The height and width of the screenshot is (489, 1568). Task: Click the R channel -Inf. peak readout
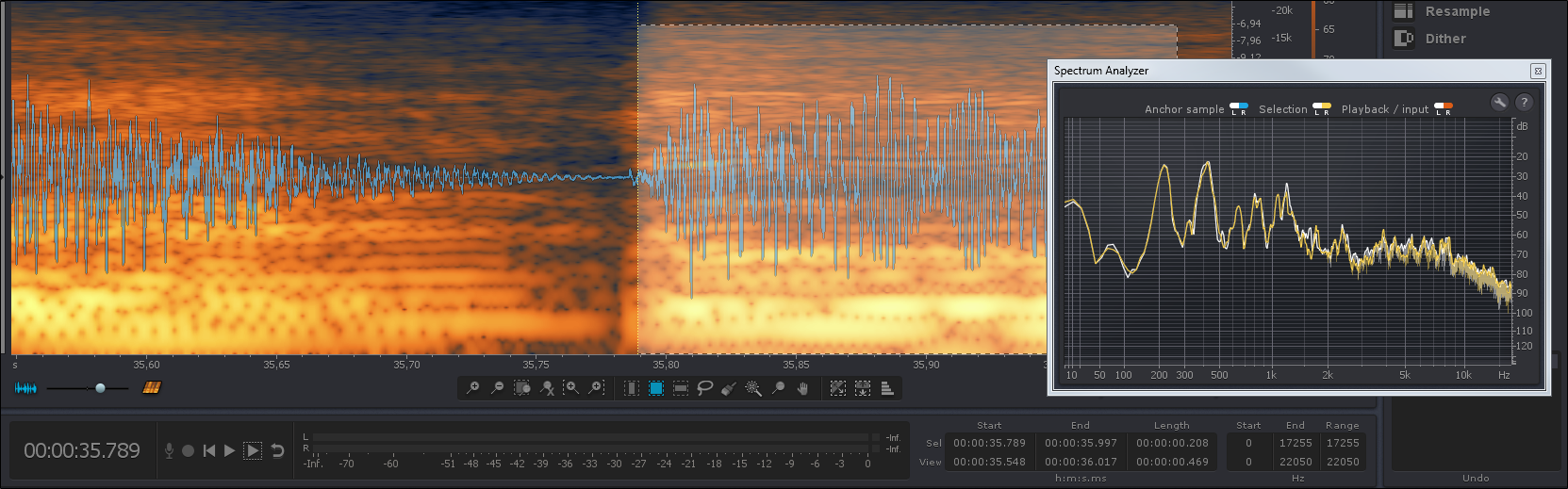click(893, 448)
